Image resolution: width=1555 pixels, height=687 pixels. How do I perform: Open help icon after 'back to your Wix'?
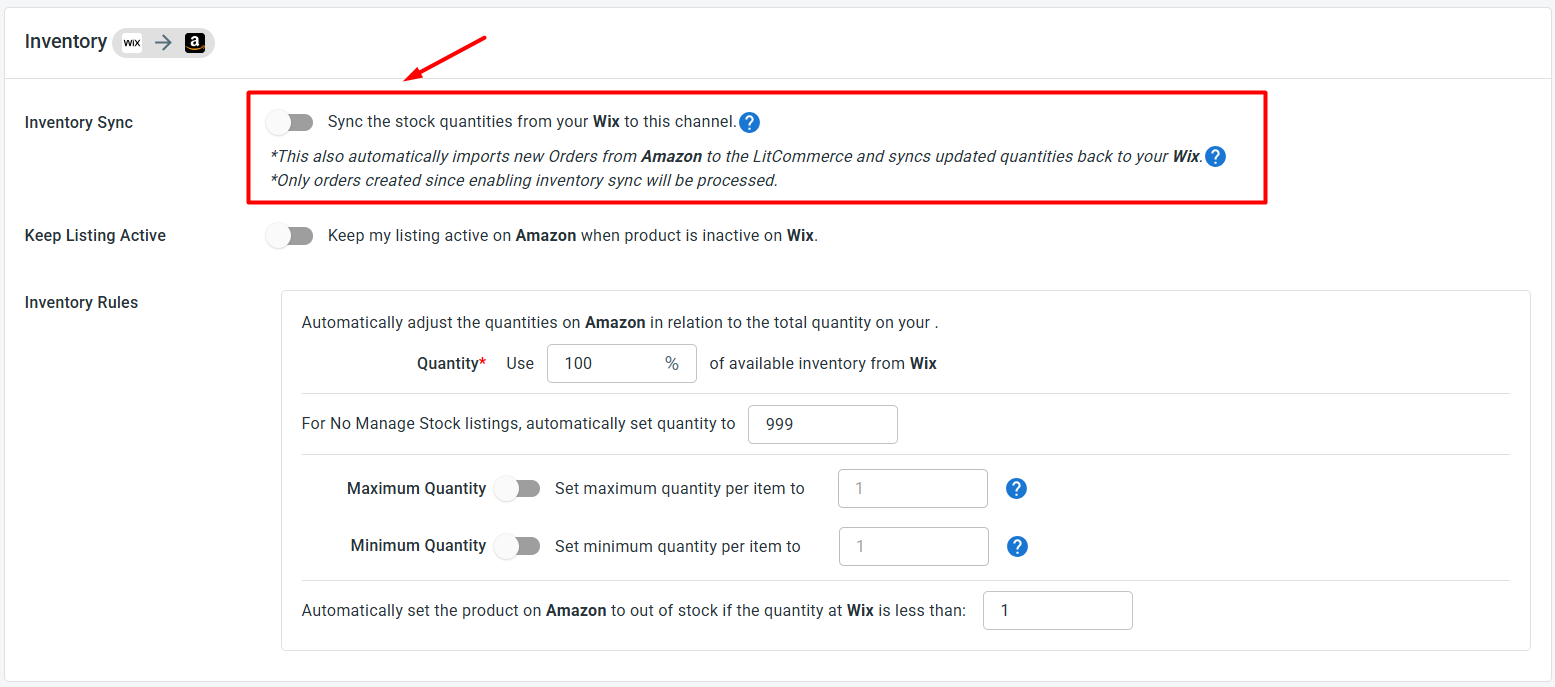pyautogui.click(x=1215, y=157)
